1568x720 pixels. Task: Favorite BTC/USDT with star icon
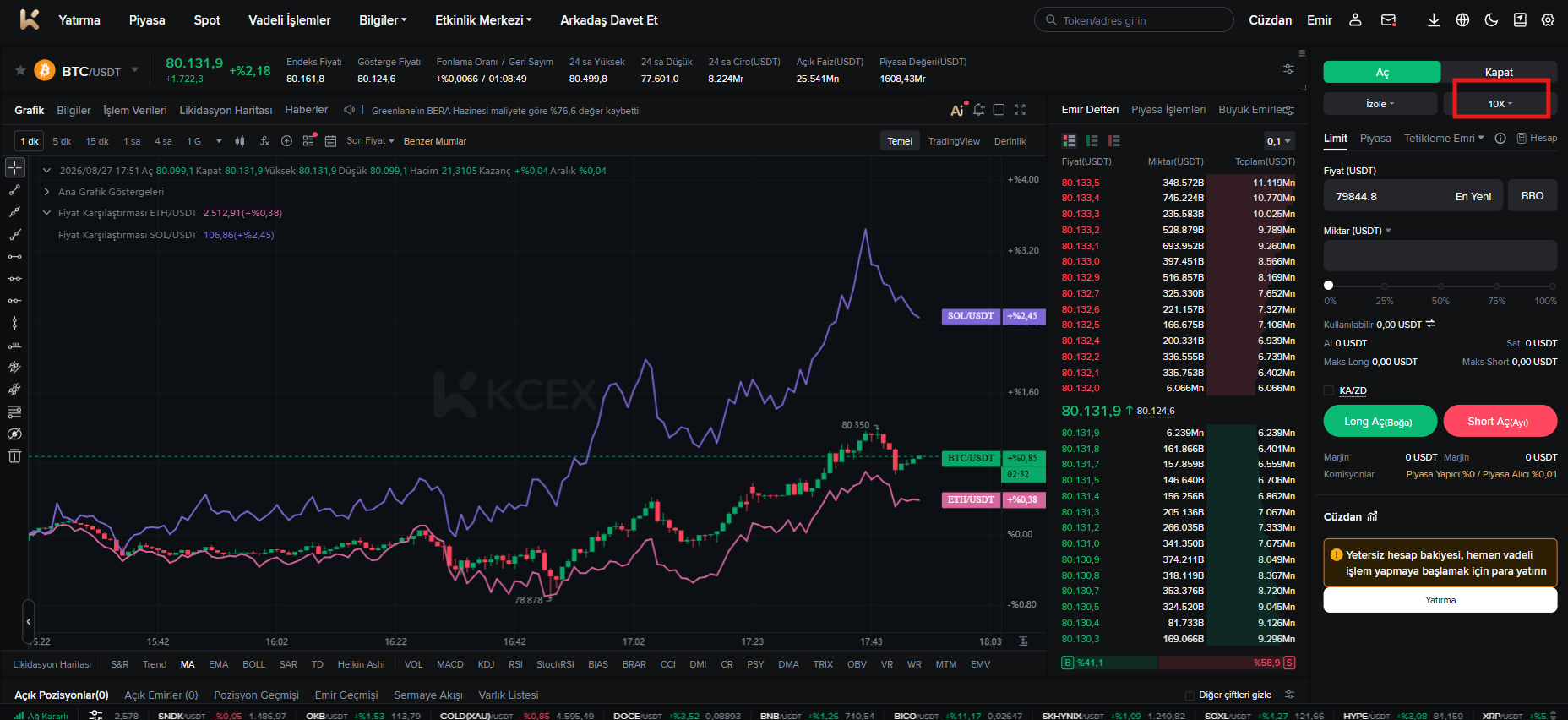(20, 70)
